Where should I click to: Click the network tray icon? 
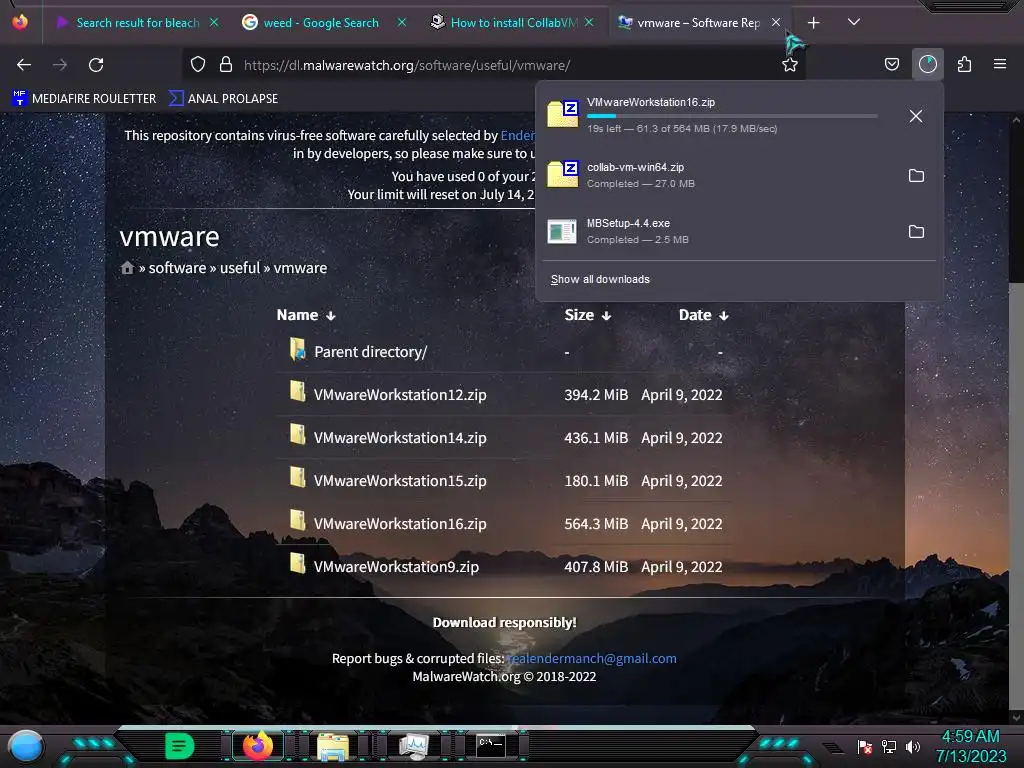[x=888, y=747]
